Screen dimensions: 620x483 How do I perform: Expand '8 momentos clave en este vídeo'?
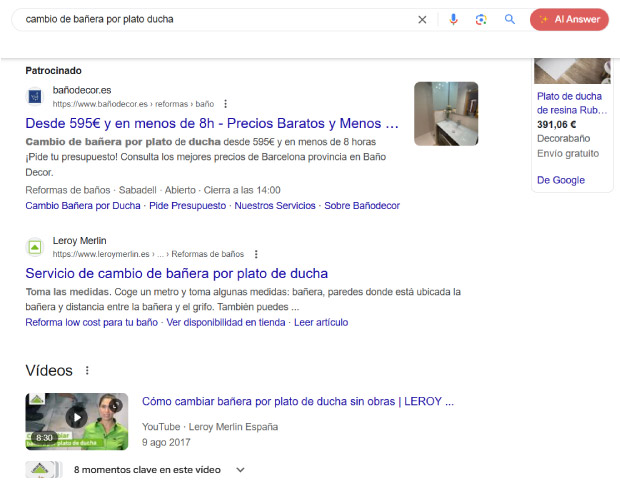(159, 470)
